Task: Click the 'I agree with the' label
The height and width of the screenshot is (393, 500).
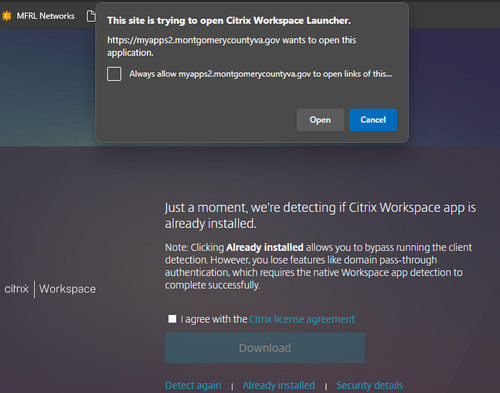Action: [x=214, y=319]
